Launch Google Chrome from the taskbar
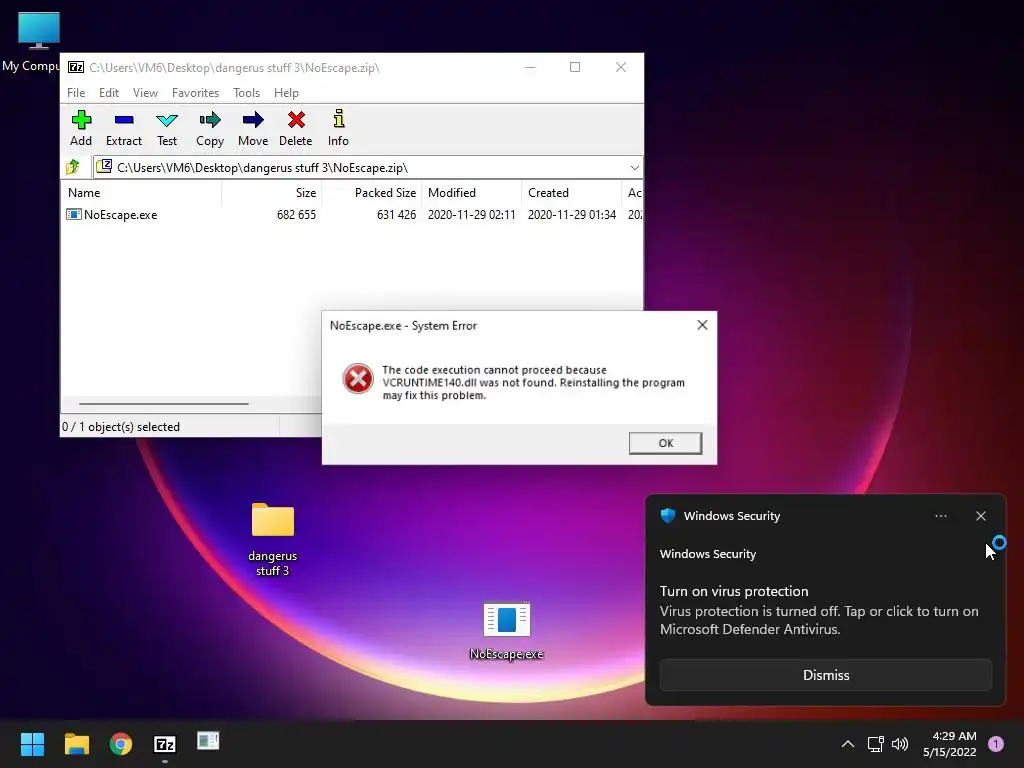 (121, 744)
